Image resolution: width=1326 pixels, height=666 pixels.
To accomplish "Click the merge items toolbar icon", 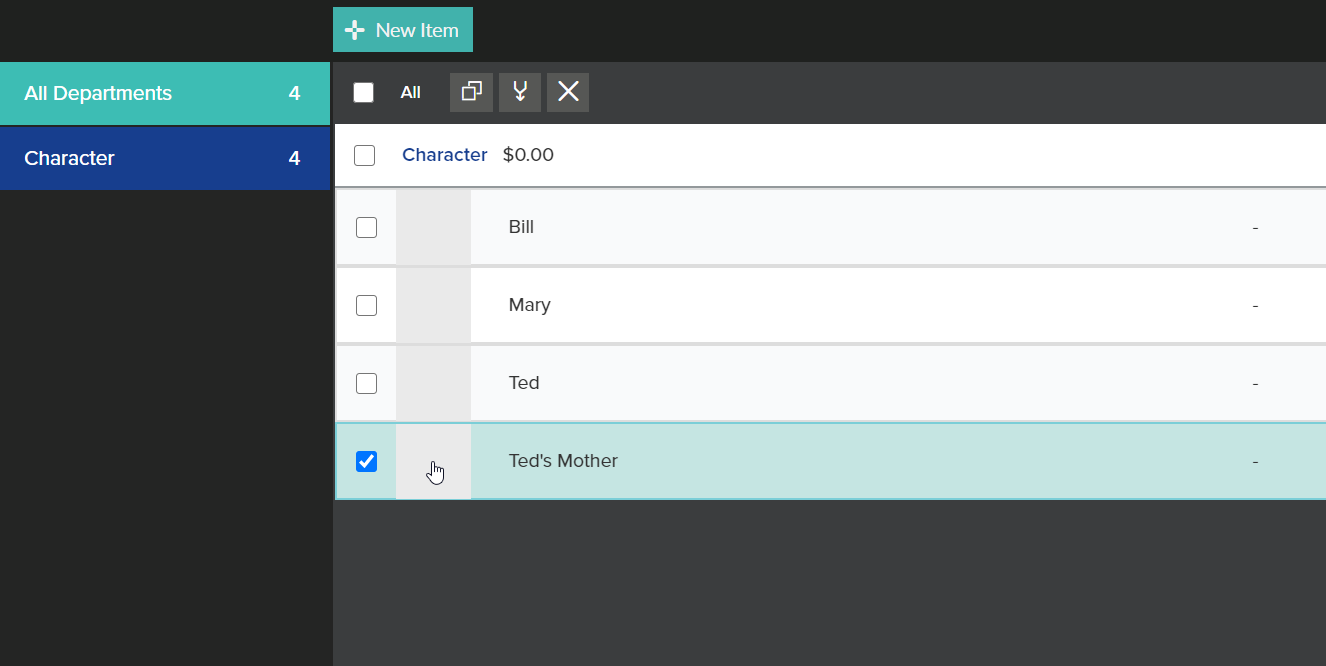I will (x=520, y=92).
